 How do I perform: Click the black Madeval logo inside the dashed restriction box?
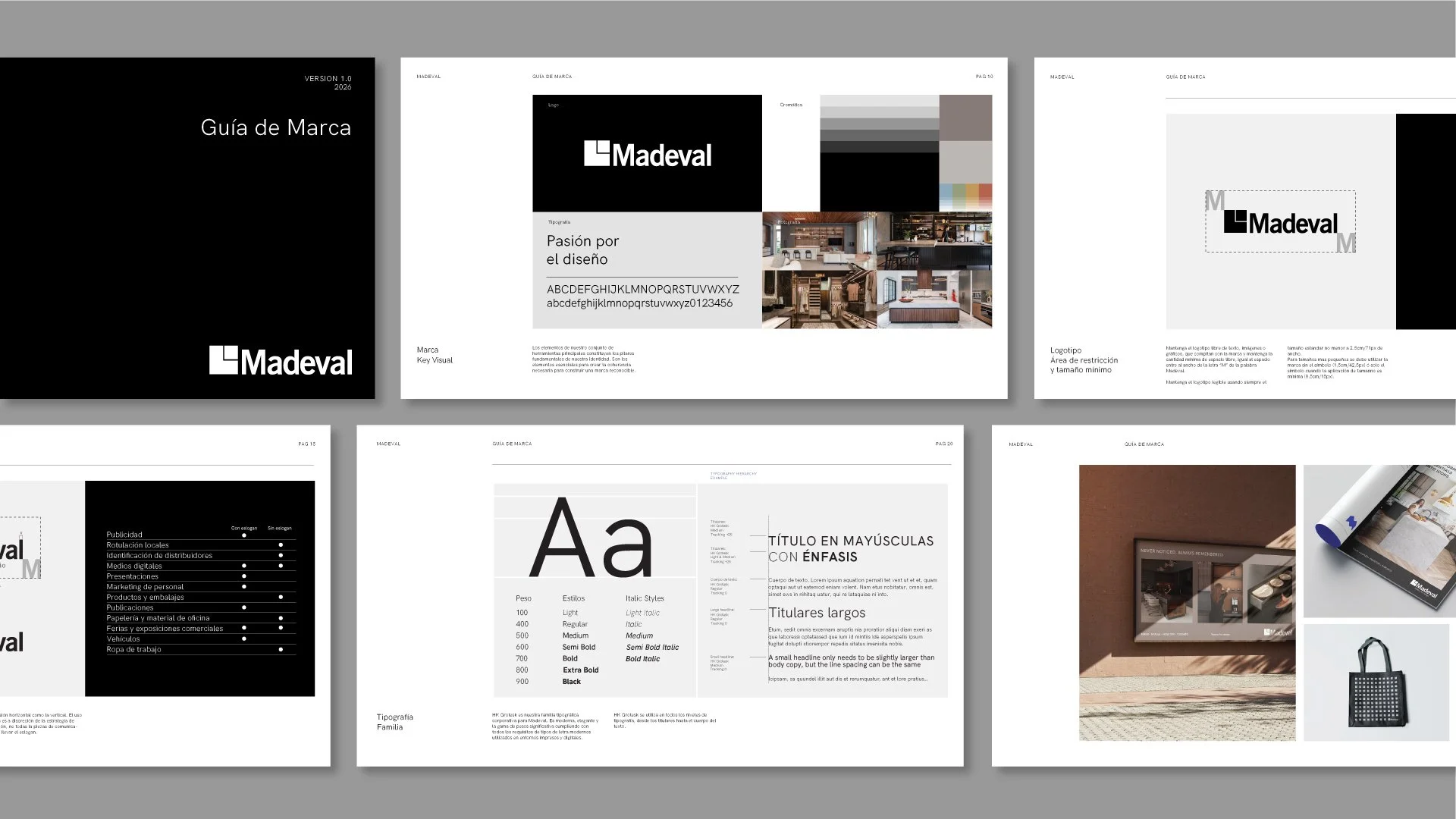(1281, 222)
